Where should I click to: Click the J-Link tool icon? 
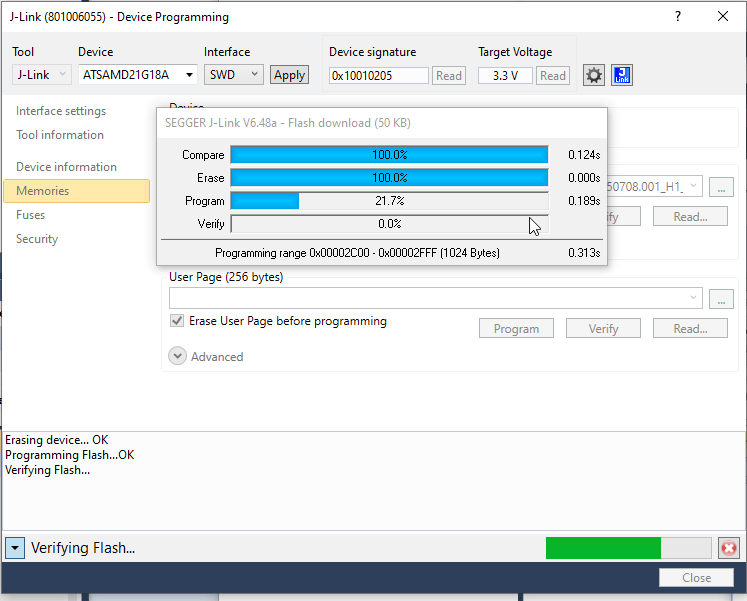point(622,75)
